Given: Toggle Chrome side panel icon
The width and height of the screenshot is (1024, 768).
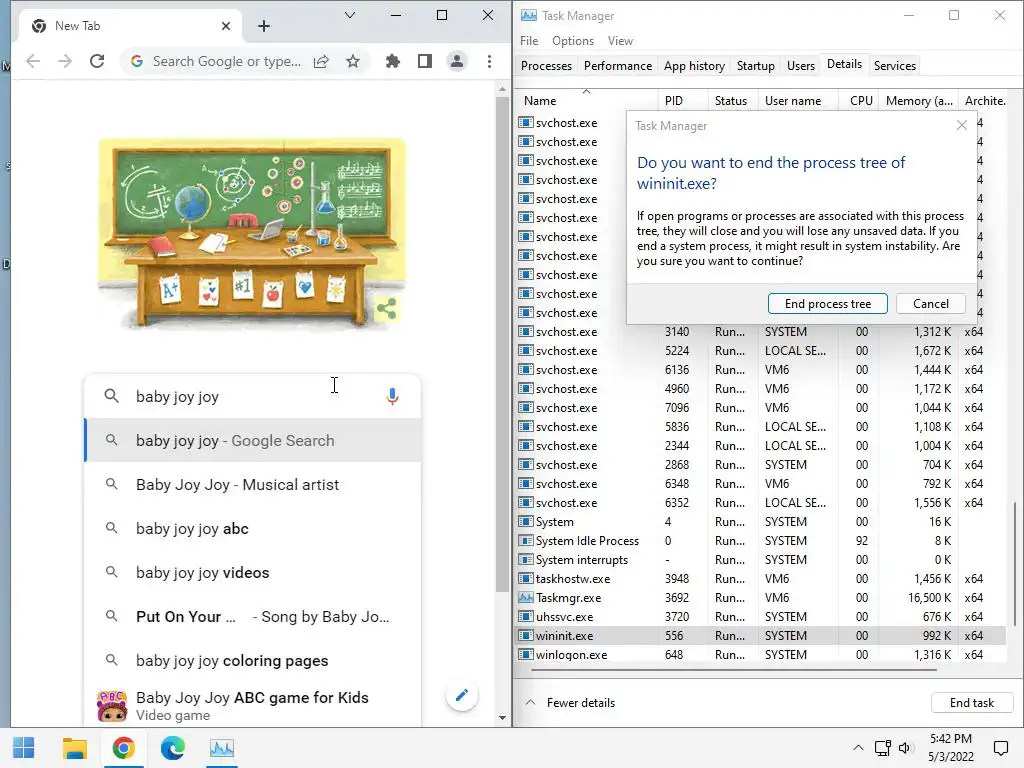Looking at the screenshot, I should click(x=424, y=61).
